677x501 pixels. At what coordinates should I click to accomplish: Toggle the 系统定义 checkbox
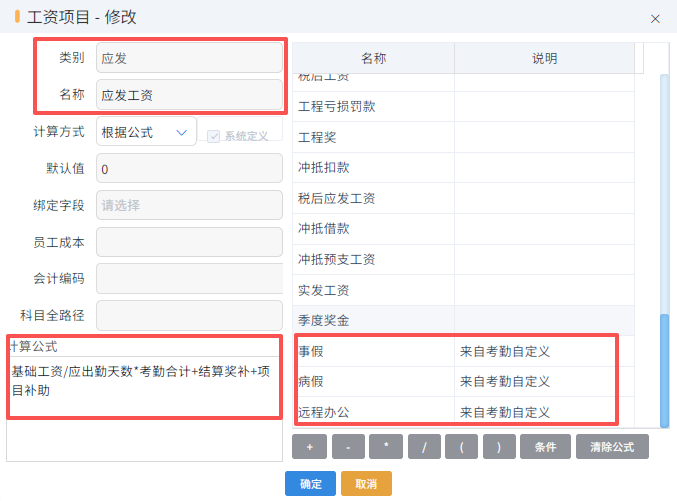(x=213, y=136)
